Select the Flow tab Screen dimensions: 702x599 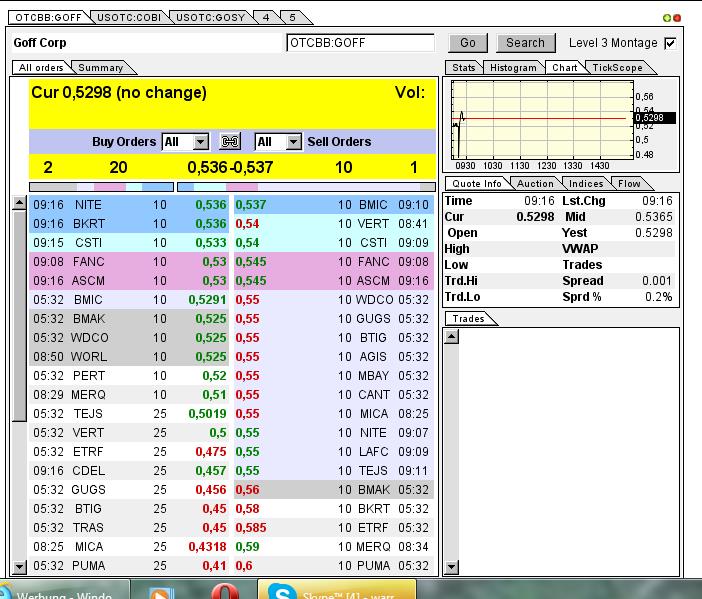[x=629, y=184]
